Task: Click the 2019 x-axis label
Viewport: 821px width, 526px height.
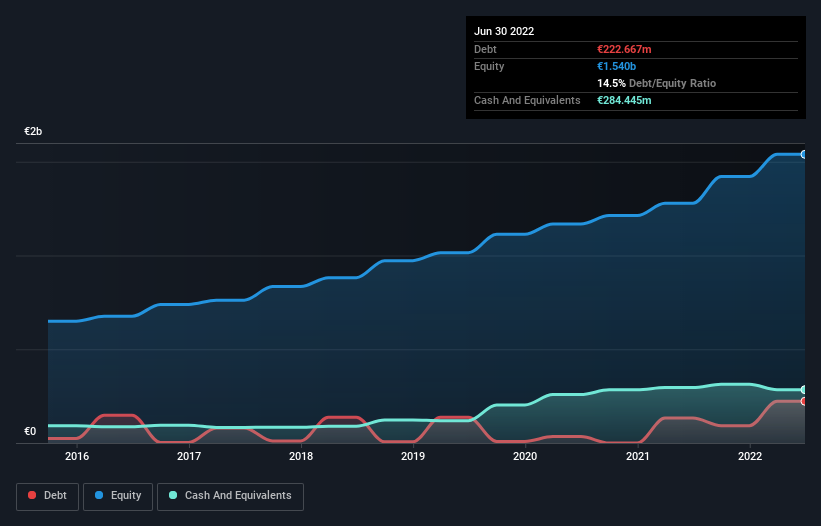Action: (413, 456)
